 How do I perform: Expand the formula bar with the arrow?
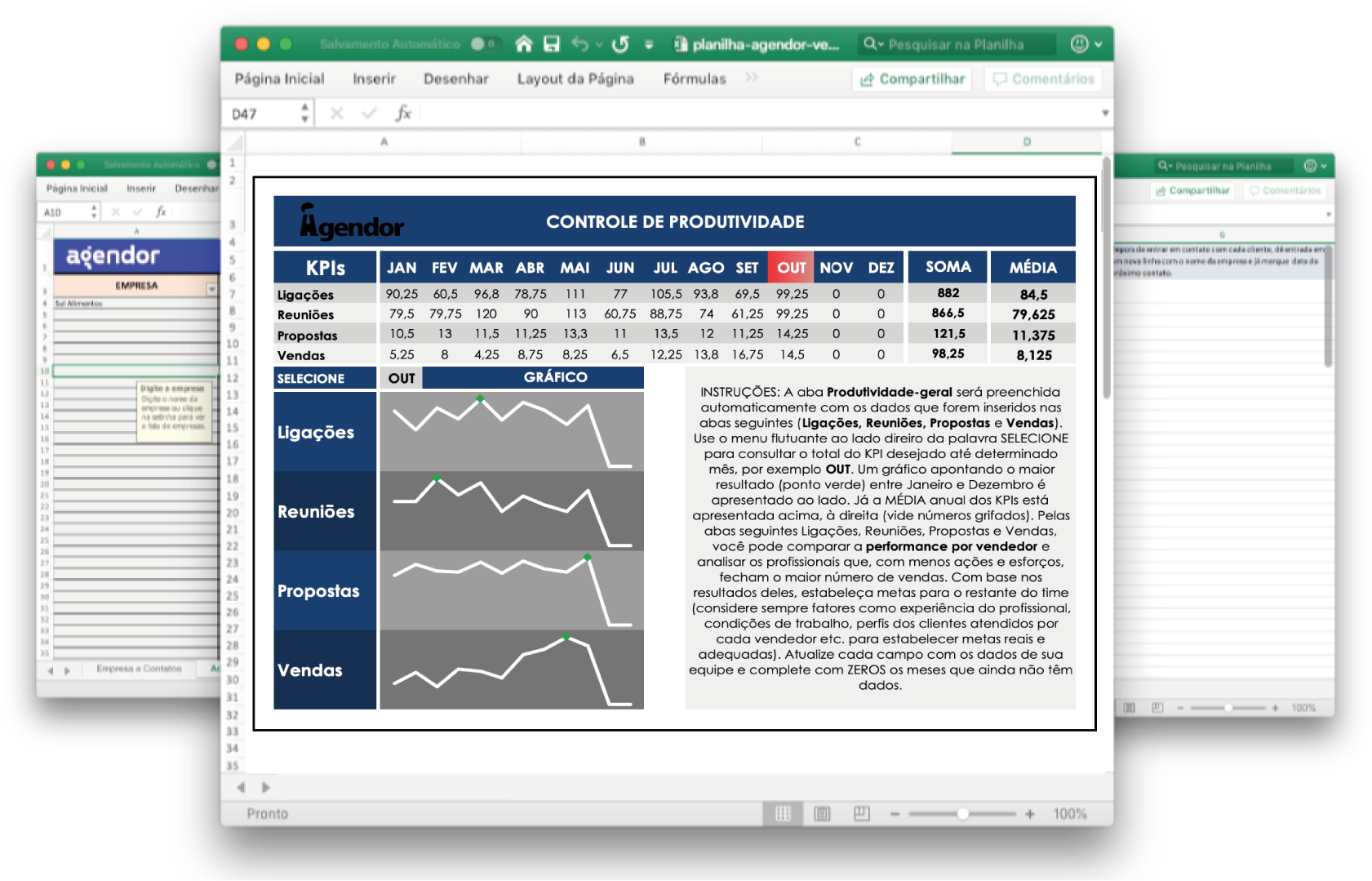[1105, 113]
